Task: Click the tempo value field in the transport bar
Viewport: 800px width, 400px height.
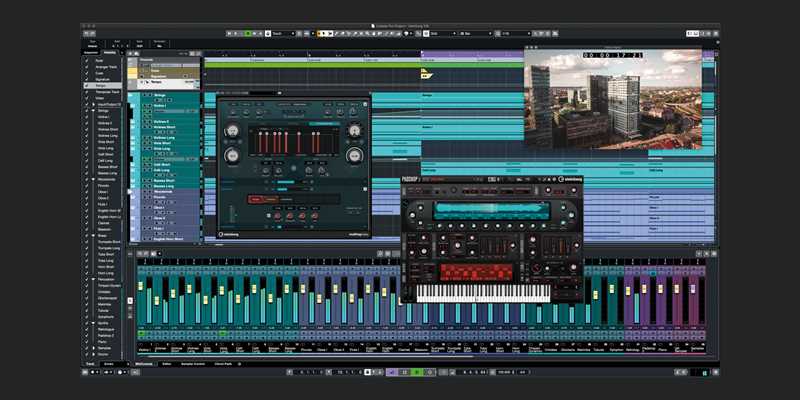Action: 507,372
